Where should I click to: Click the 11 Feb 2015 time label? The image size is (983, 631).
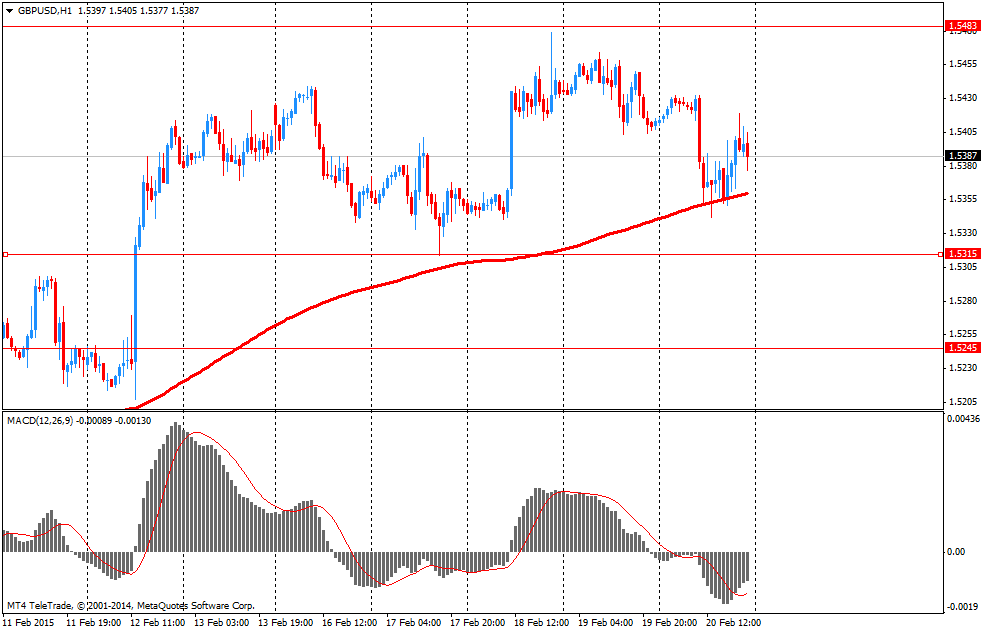coord(29,622)
